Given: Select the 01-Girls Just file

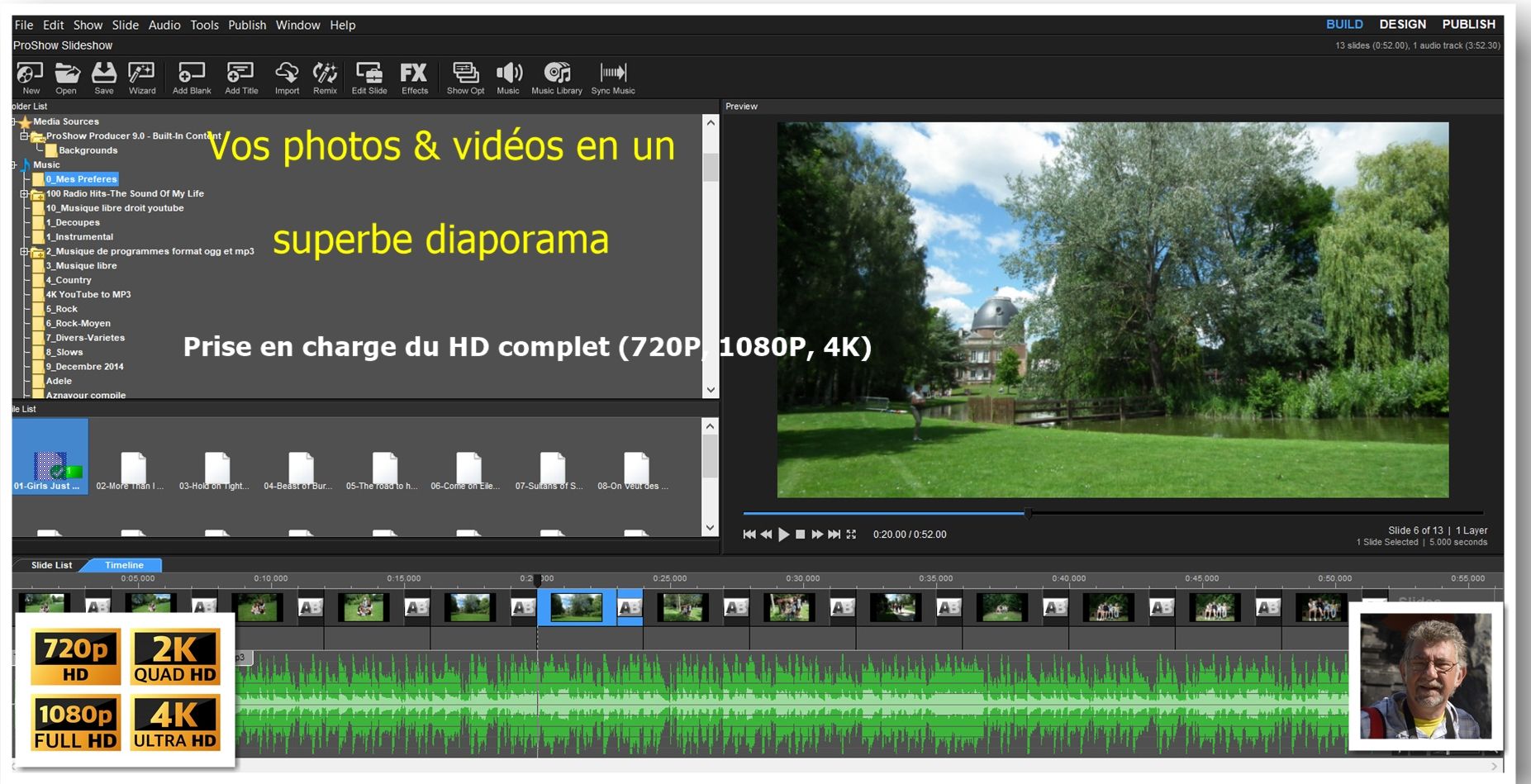Looking at the screenshot, I should click(x=50, y=457).
